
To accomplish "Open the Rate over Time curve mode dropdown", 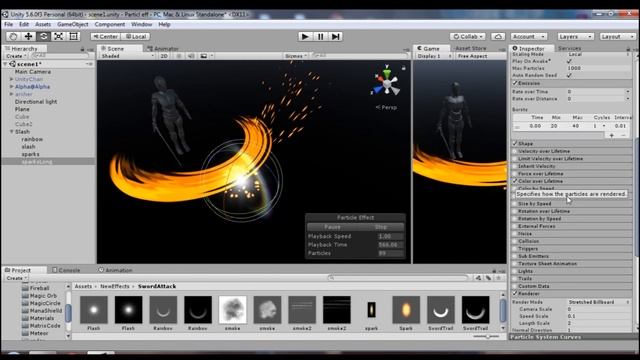I will coord(628,91).
